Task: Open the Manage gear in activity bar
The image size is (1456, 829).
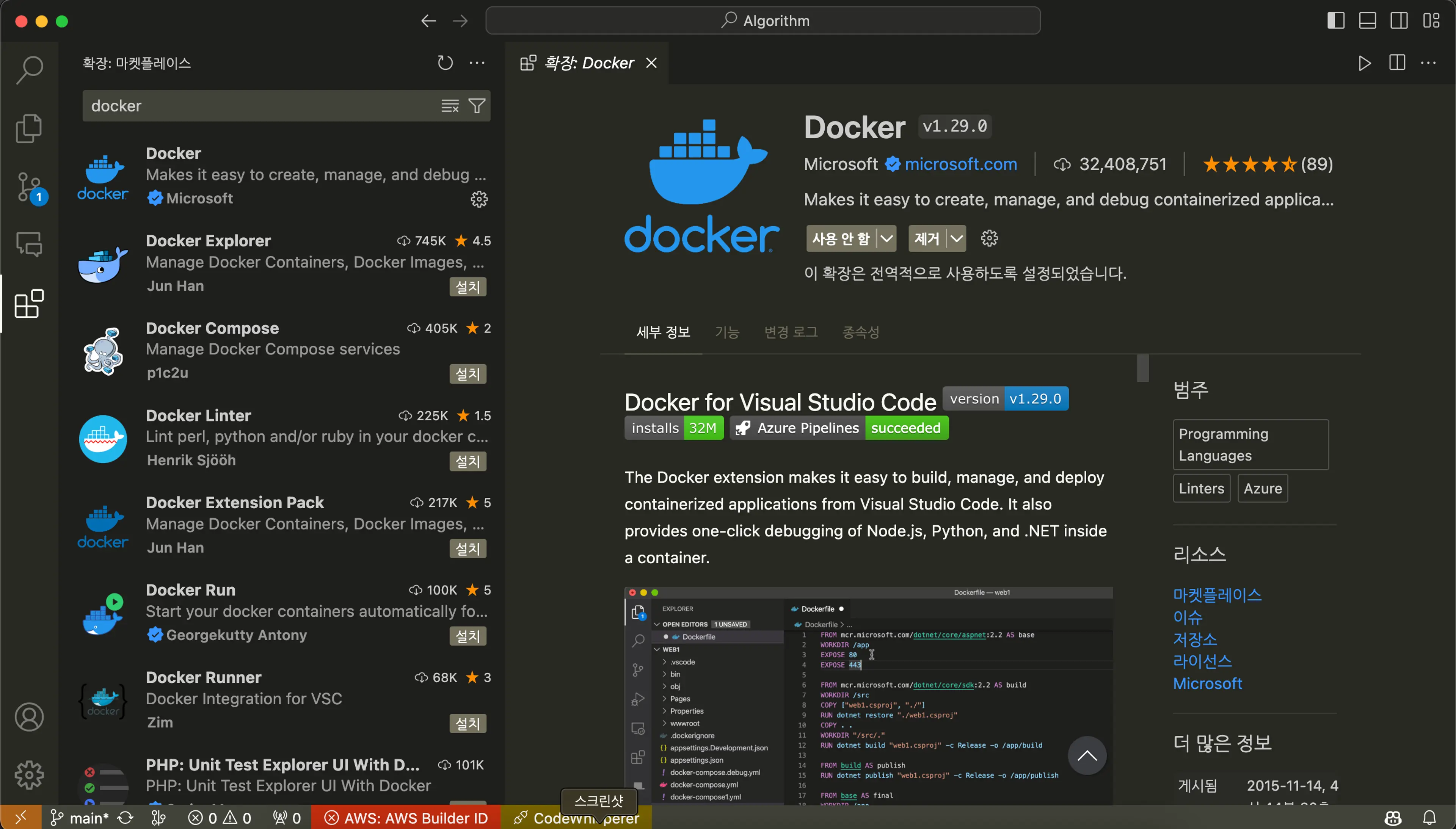Action: tap(29, 775)
